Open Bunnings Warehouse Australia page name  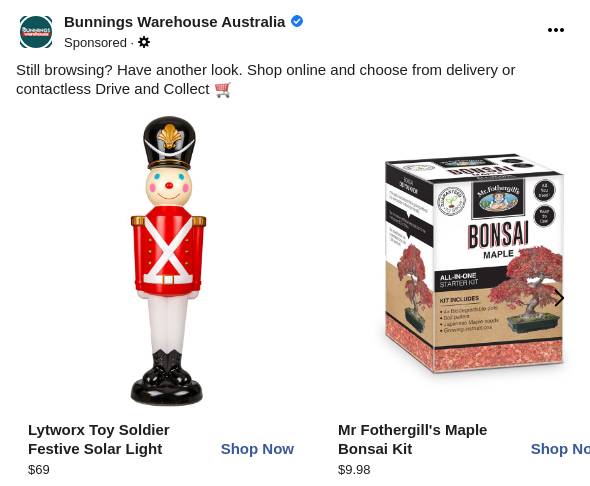tap(174, 22)
